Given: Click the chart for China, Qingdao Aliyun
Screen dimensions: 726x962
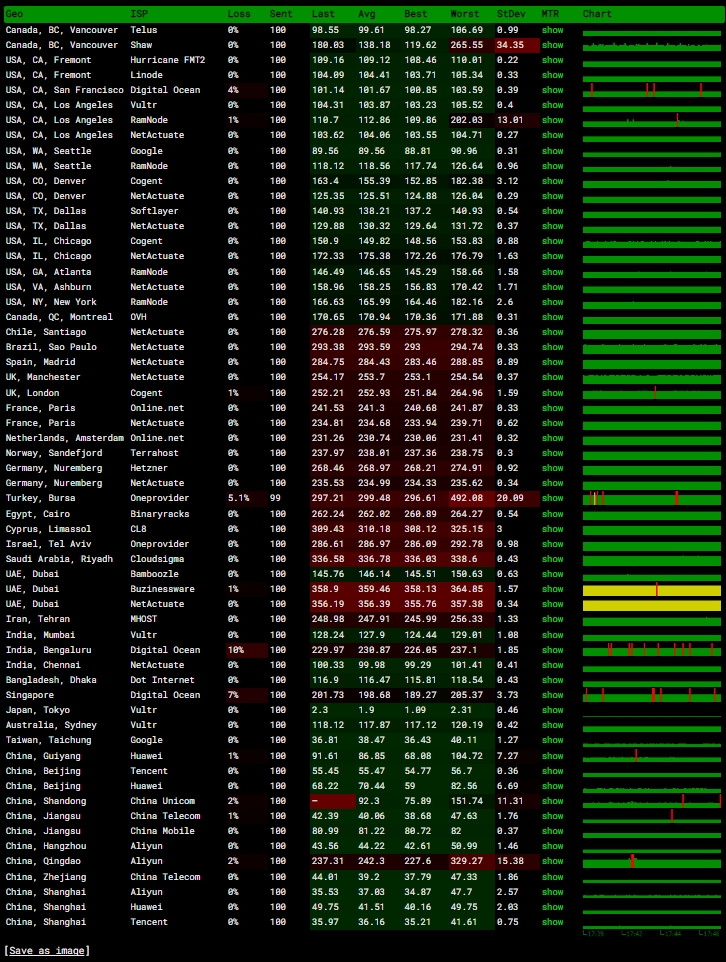Looking at the screenshot, I should 652,861.
